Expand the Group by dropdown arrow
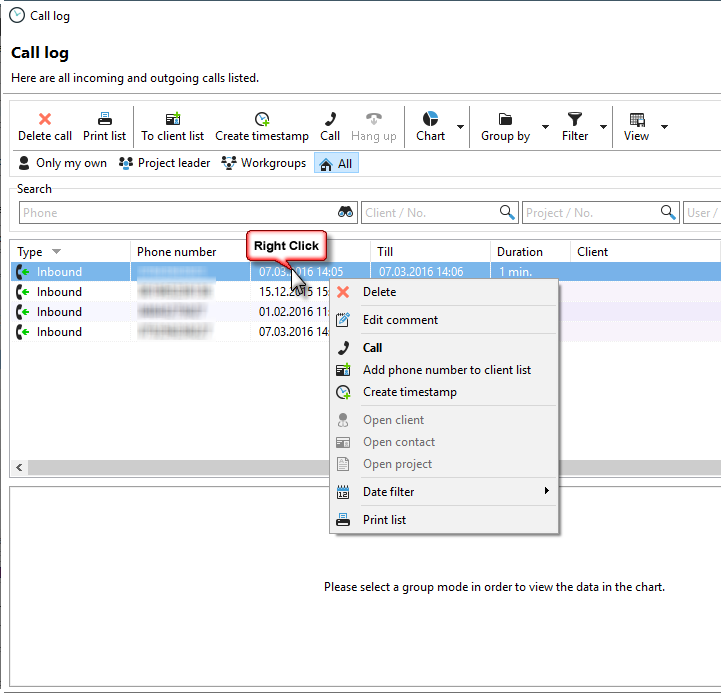 545,127
